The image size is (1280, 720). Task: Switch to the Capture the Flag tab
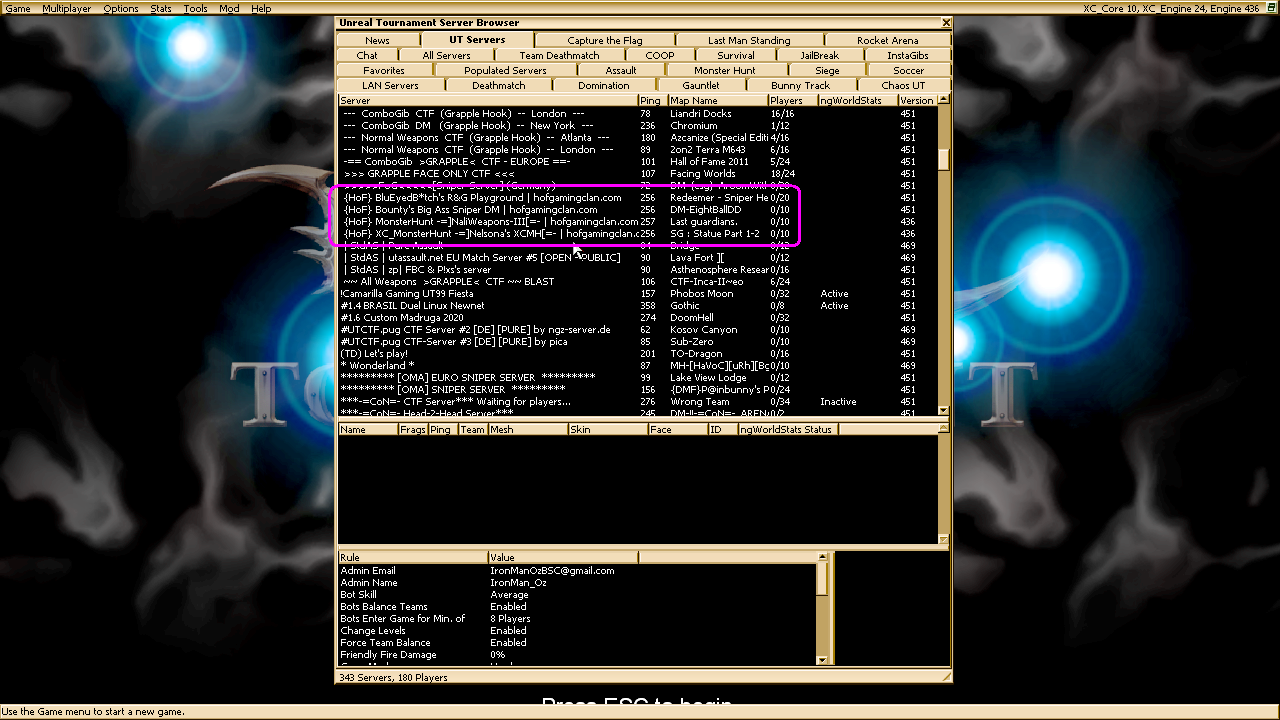click(x=604, y=40)
